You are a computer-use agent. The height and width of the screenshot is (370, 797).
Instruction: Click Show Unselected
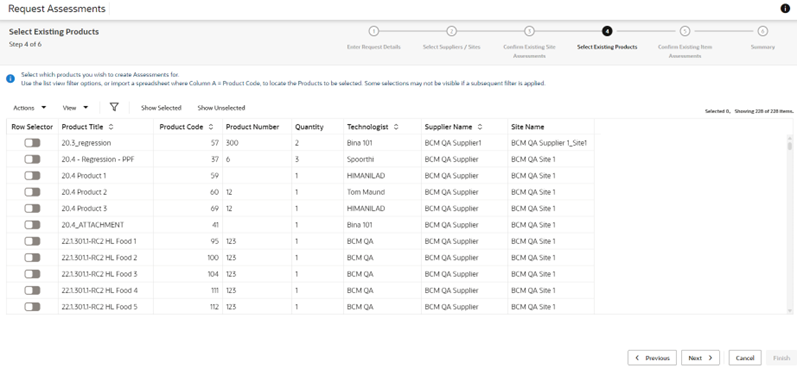[221, 108]
